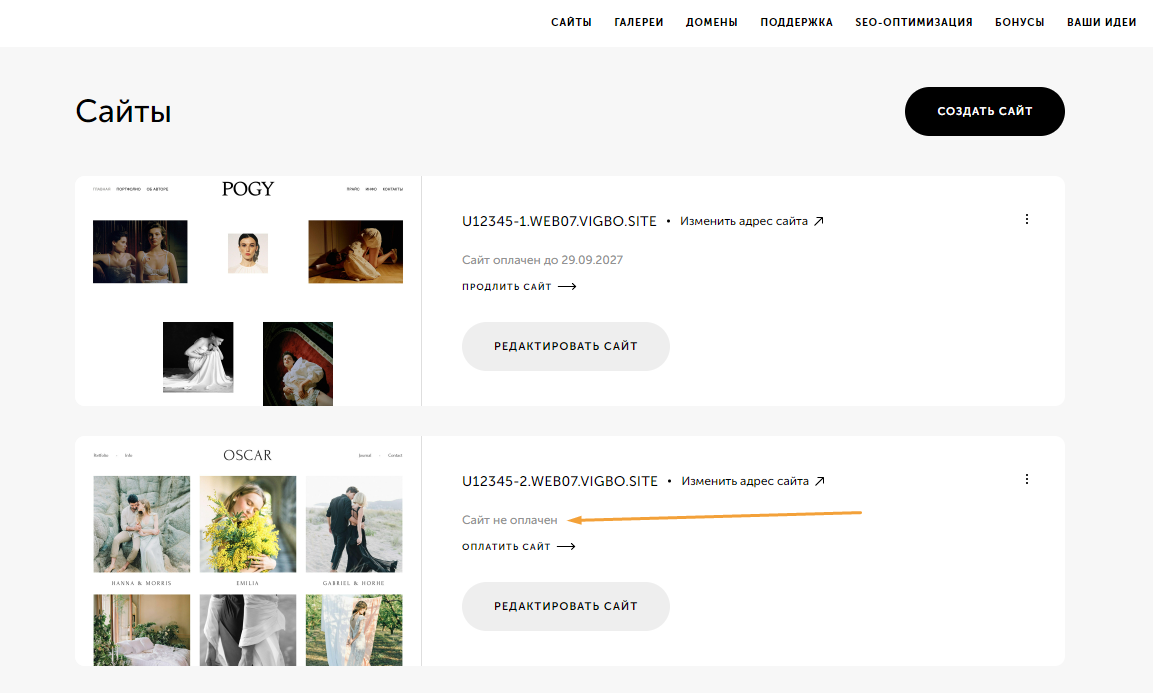The height and width of the screenshot is (693, 1153).
Task: Click the arrow next to Продлить сайт
Action: (x=567, y=287)
